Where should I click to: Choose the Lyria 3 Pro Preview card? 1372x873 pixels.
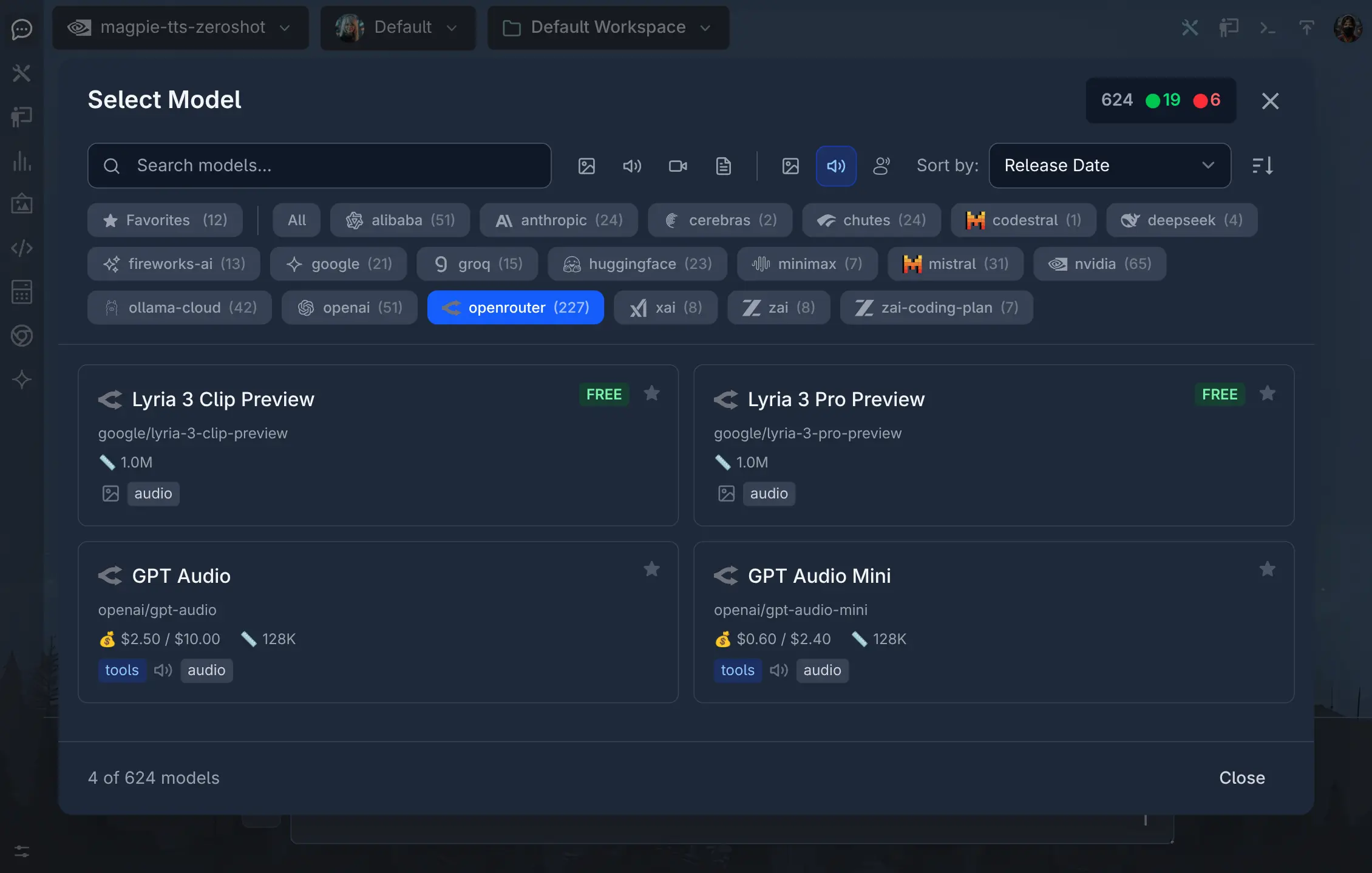coord(994,446)
